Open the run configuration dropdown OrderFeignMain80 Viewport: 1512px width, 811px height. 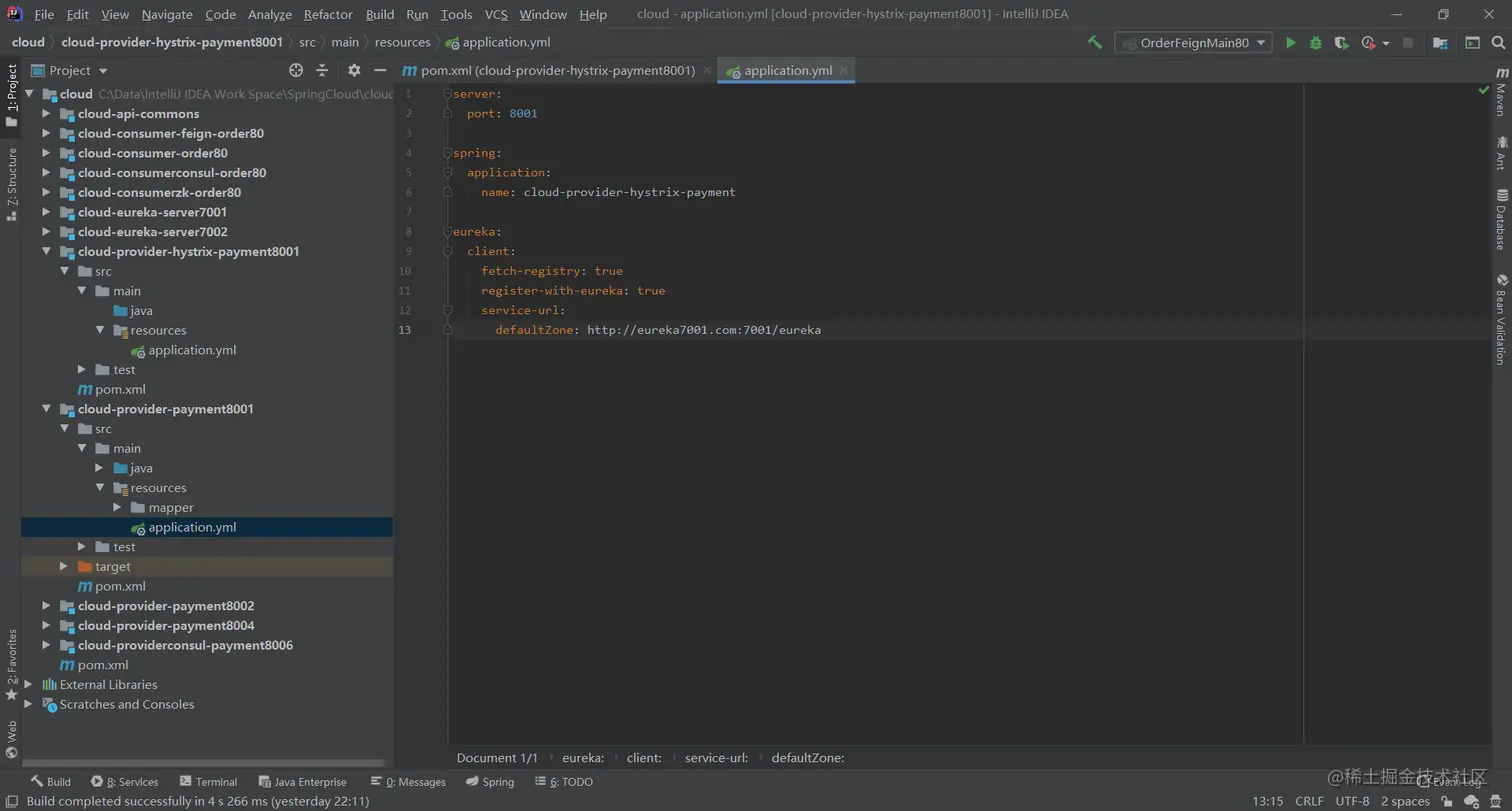point(1193,43)
